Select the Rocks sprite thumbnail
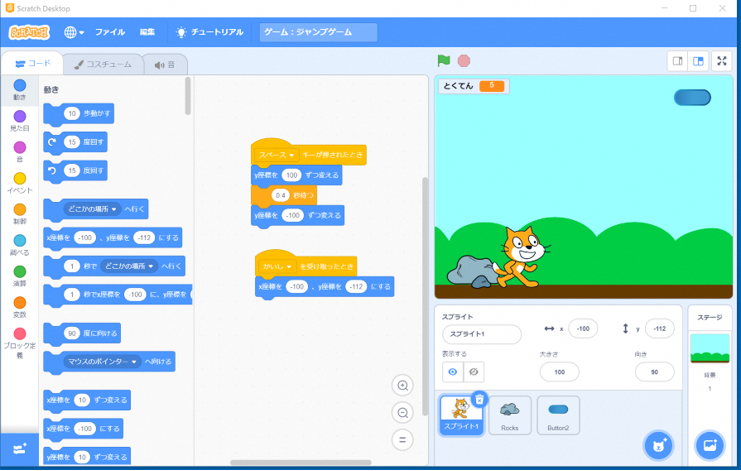The width and height of the screenshot is (741, 471). pyautogui.click(x=509, y=415)
